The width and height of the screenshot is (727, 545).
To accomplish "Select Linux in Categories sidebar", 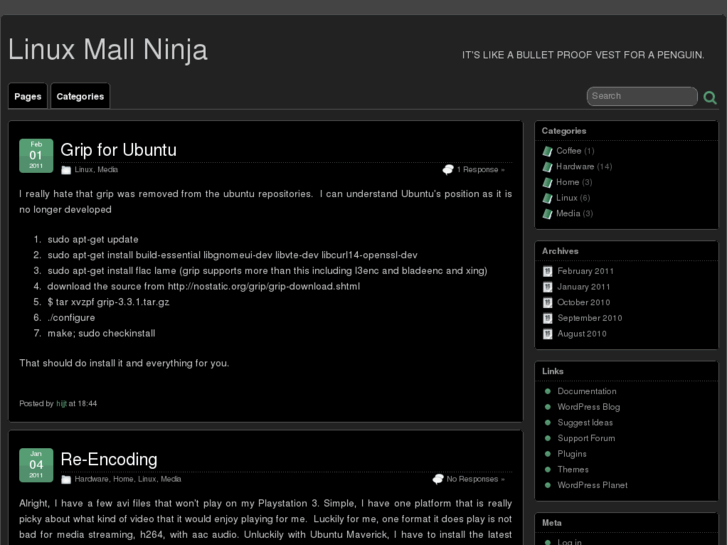I will pos(567,198).
